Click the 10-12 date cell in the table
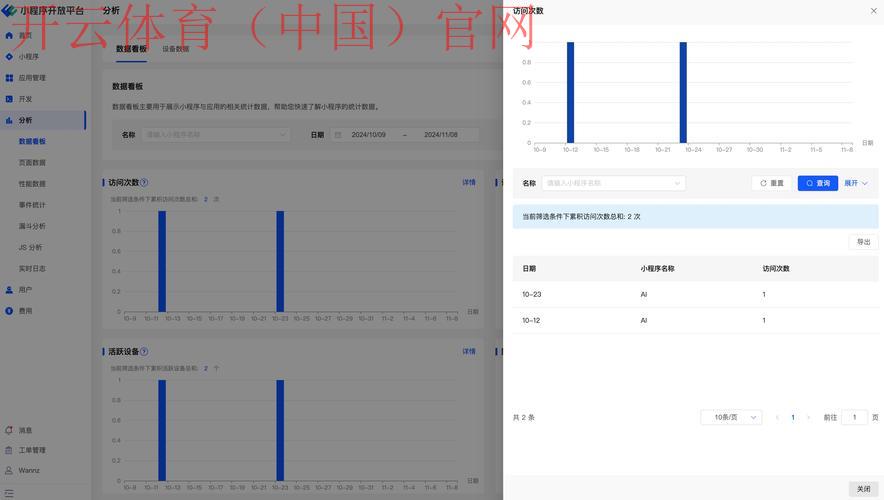The width and height of the screenshot is (884, 500). 531,321
